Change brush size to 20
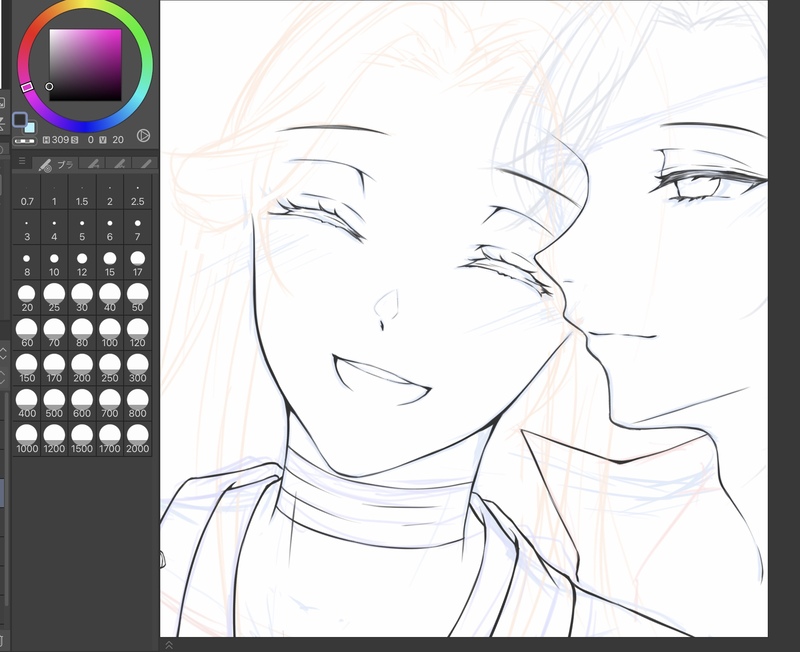The height and width of the screenshot is (652, 800). click(x=27, y=298)
